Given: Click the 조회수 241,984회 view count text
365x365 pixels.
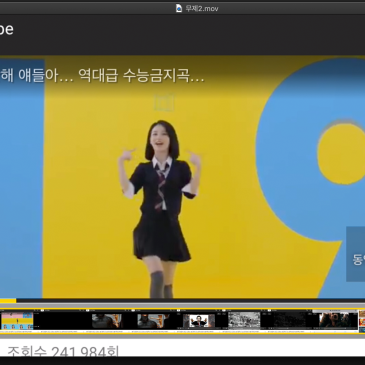Looking at the screenshot, I should tap(63, 351).
